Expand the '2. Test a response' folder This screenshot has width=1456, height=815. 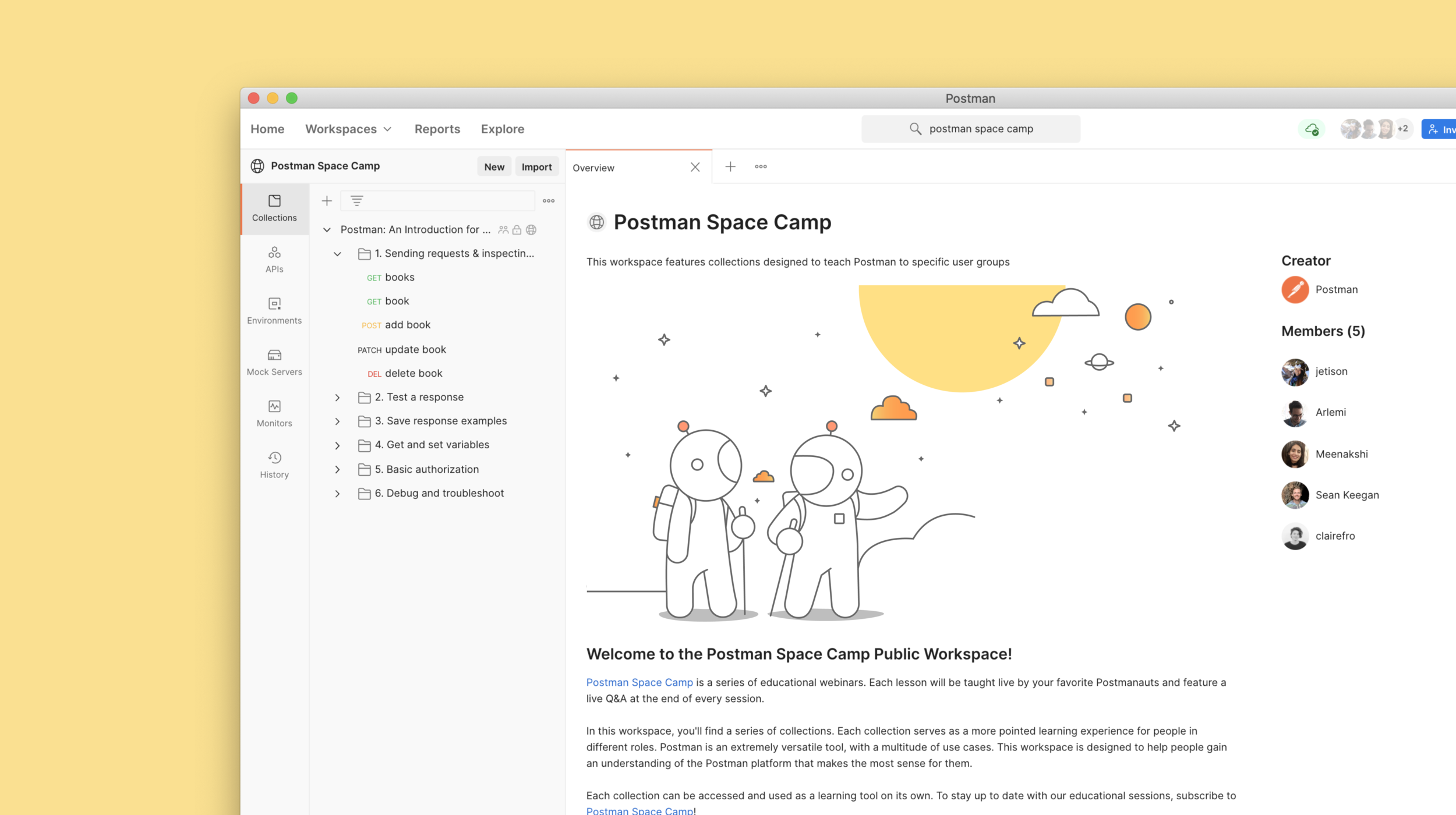click(x=337, y=398)
